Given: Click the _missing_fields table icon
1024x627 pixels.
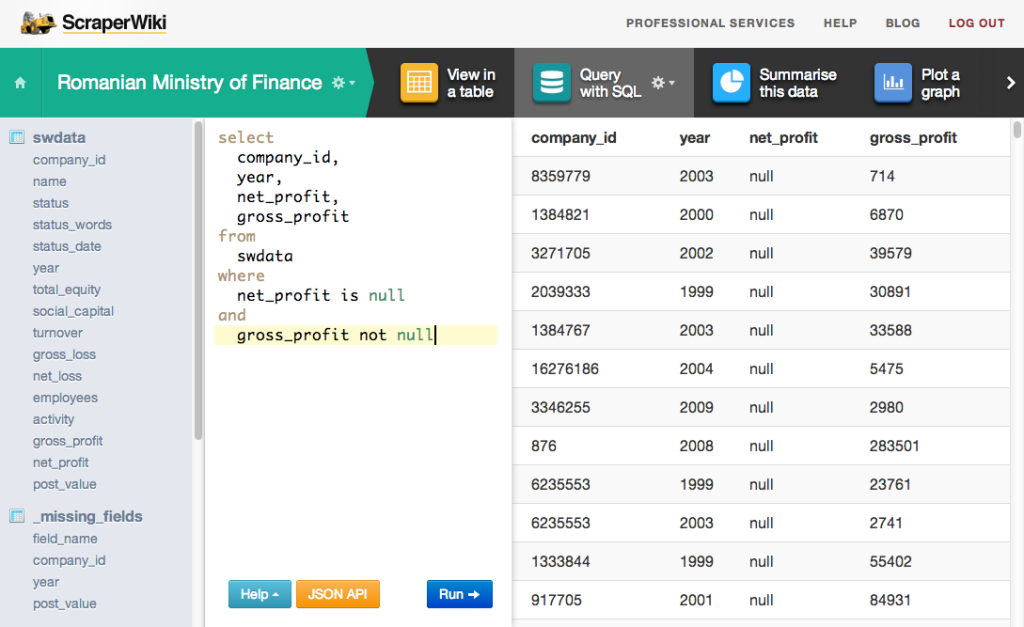Looking at the screenshot, I should click(16, 516).
